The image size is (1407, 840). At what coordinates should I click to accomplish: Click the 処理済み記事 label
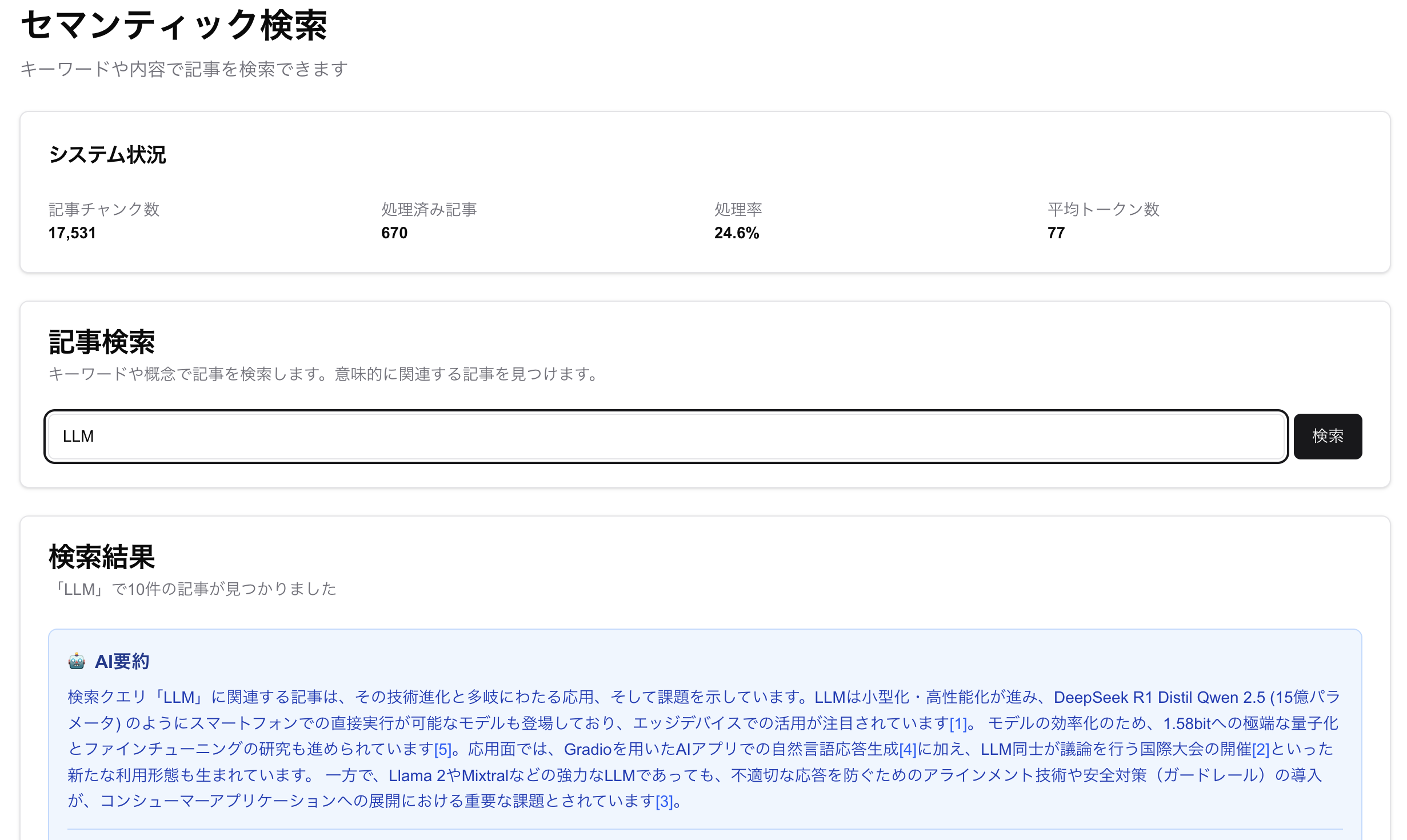click(429, 210)
